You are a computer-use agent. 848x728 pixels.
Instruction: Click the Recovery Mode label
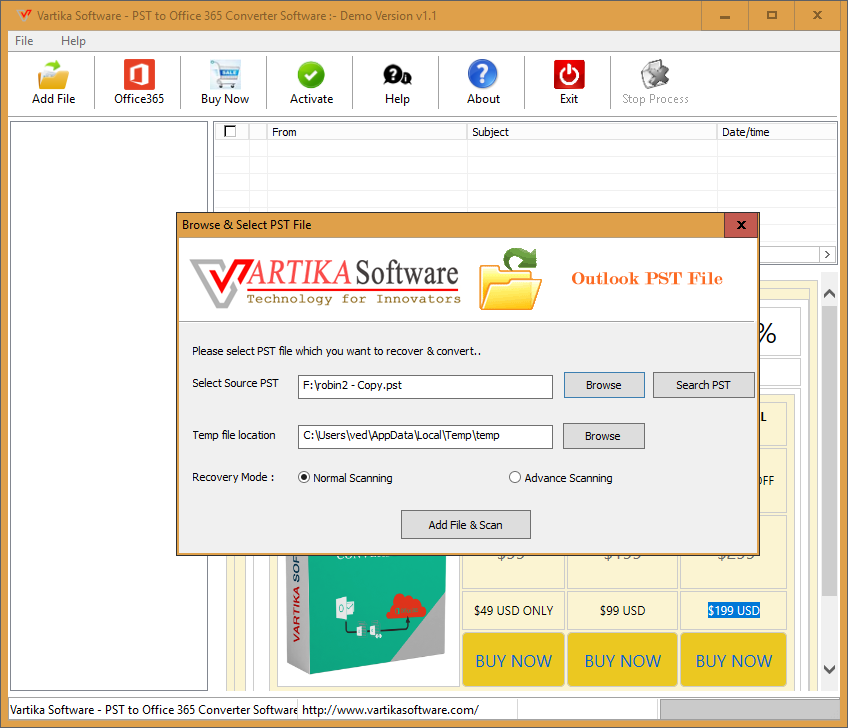tap(233, 477)
